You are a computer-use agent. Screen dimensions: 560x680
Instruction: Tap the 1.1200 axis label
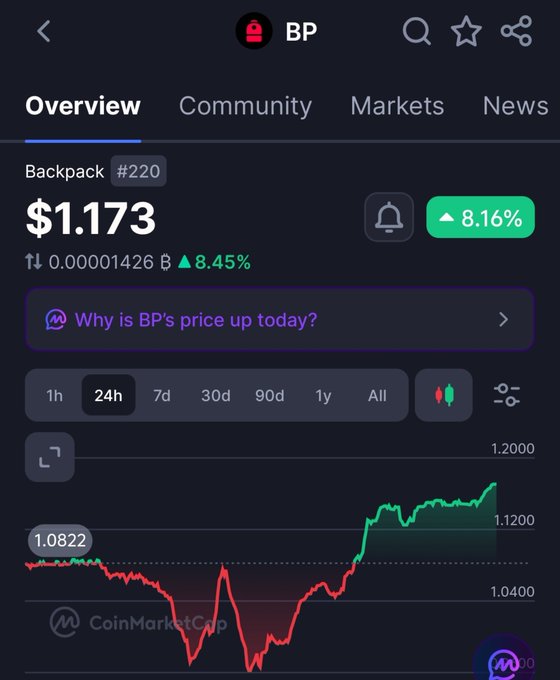point(514,520)
